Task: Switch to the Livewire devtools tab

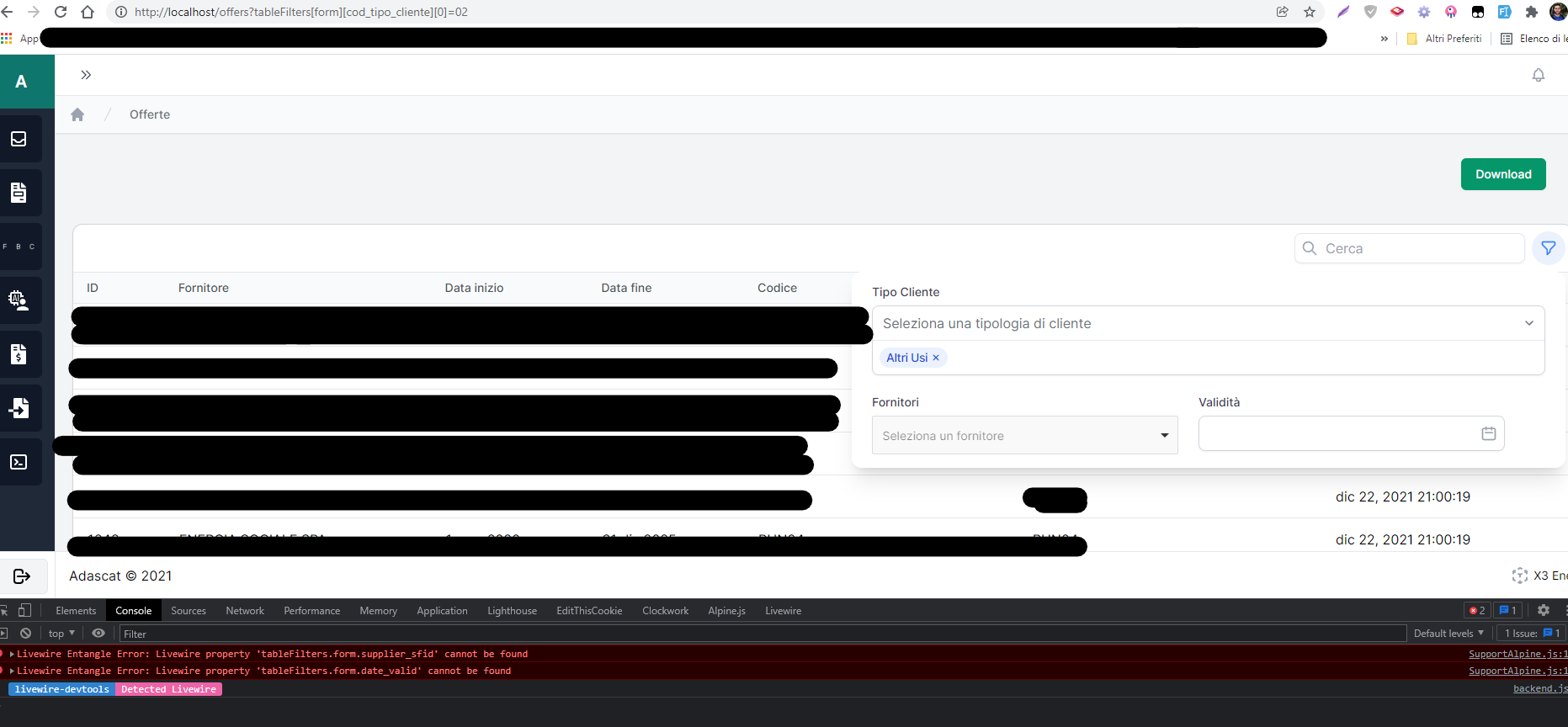Action: click(783, 611)
